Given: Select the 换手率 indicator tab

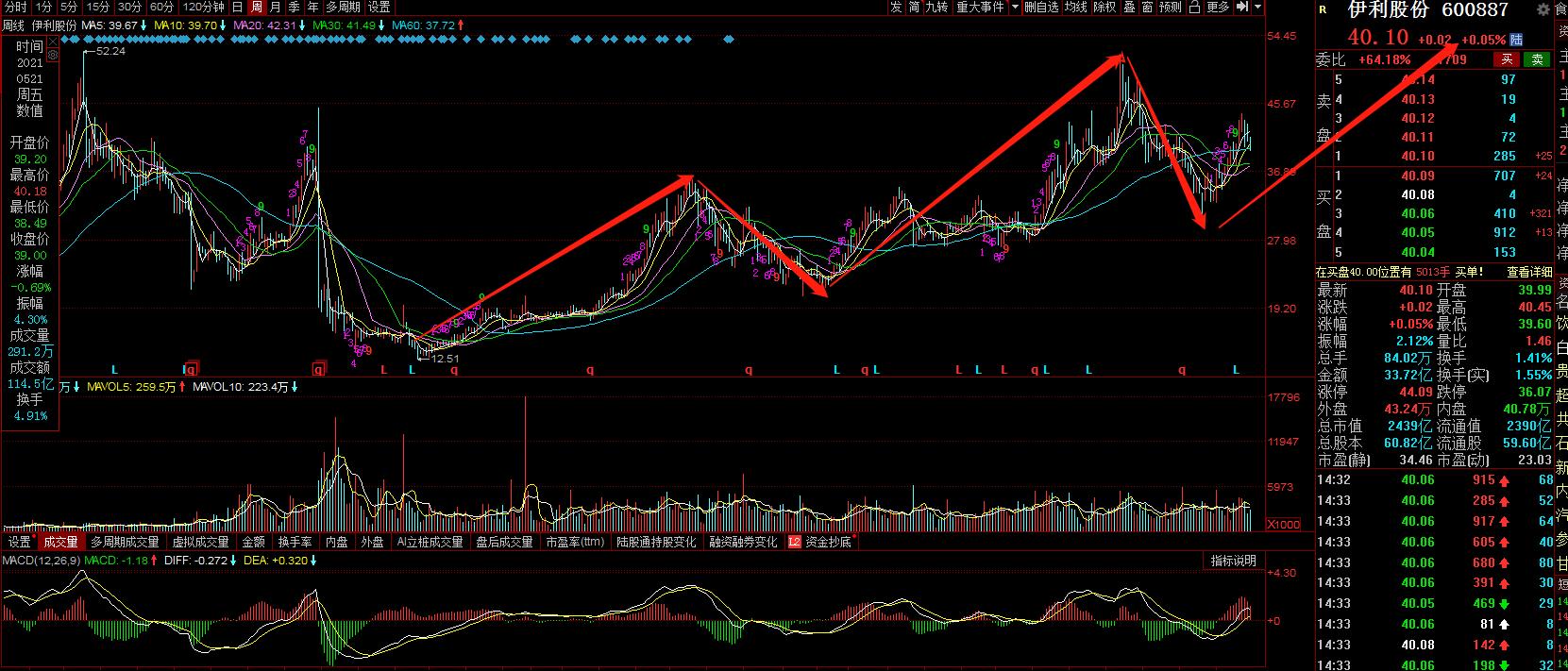Looking at the screenshot, I should pyautogui.click(x=295, y=543).
